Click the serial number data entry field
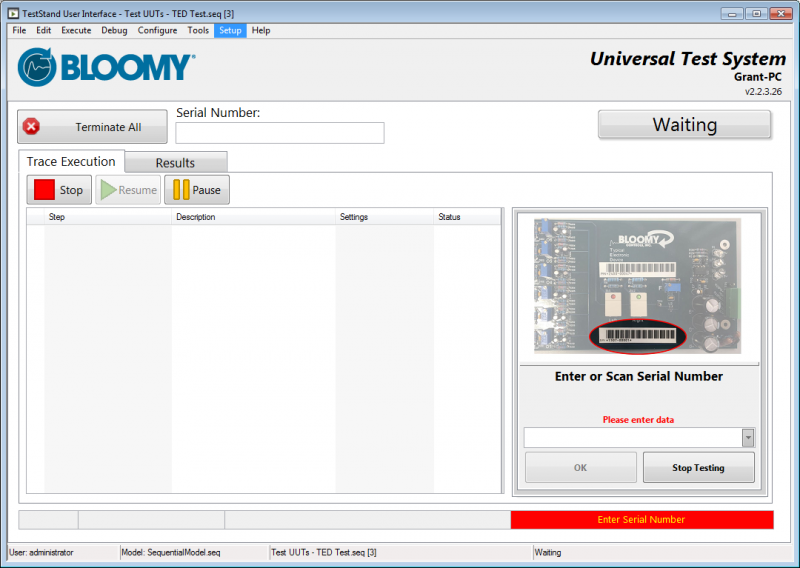This screenshot has width=800, height=568. pos(633,438)
